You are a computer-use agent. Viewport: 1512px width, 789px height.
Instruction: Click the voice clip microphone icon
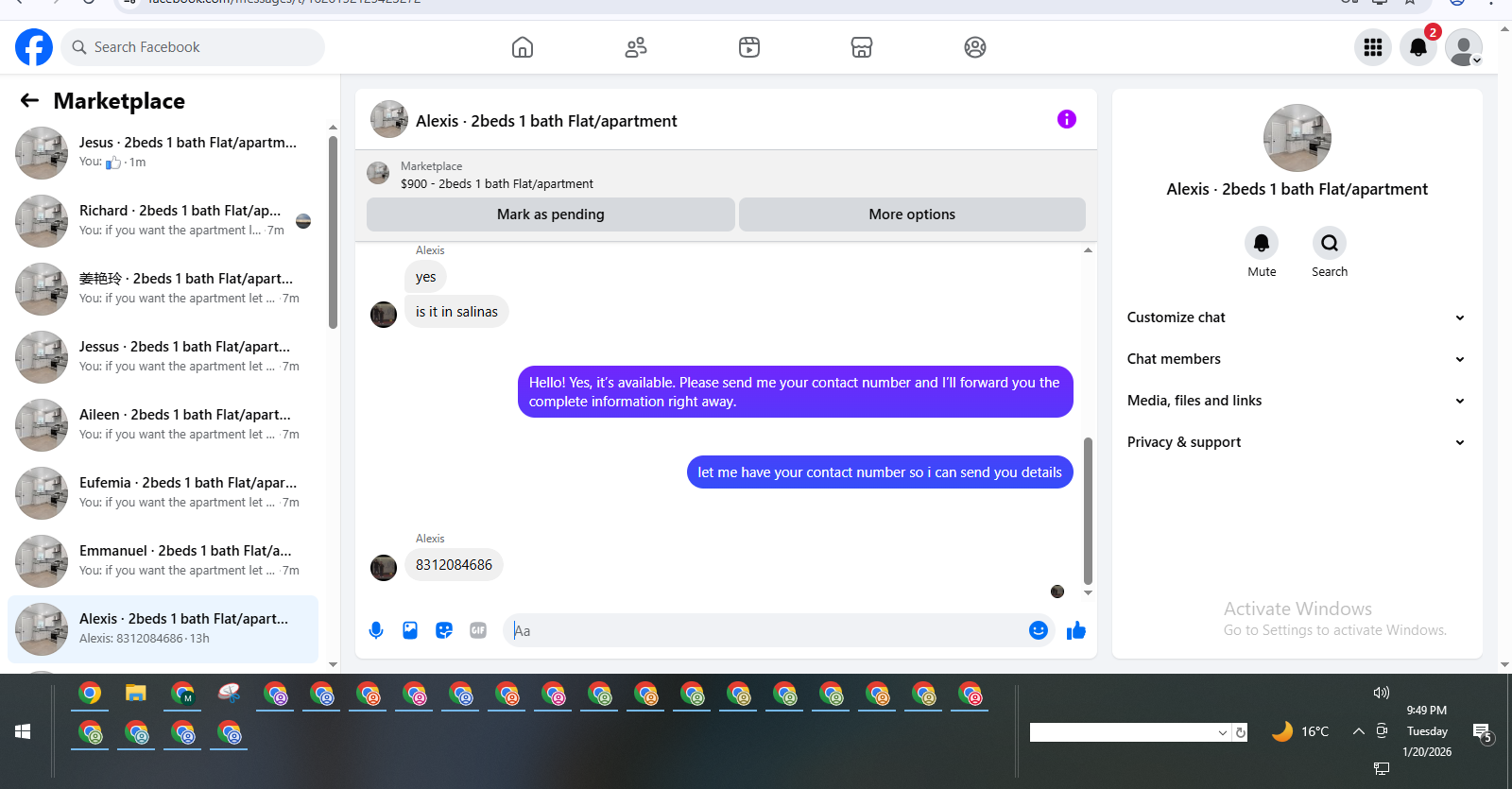376,630
